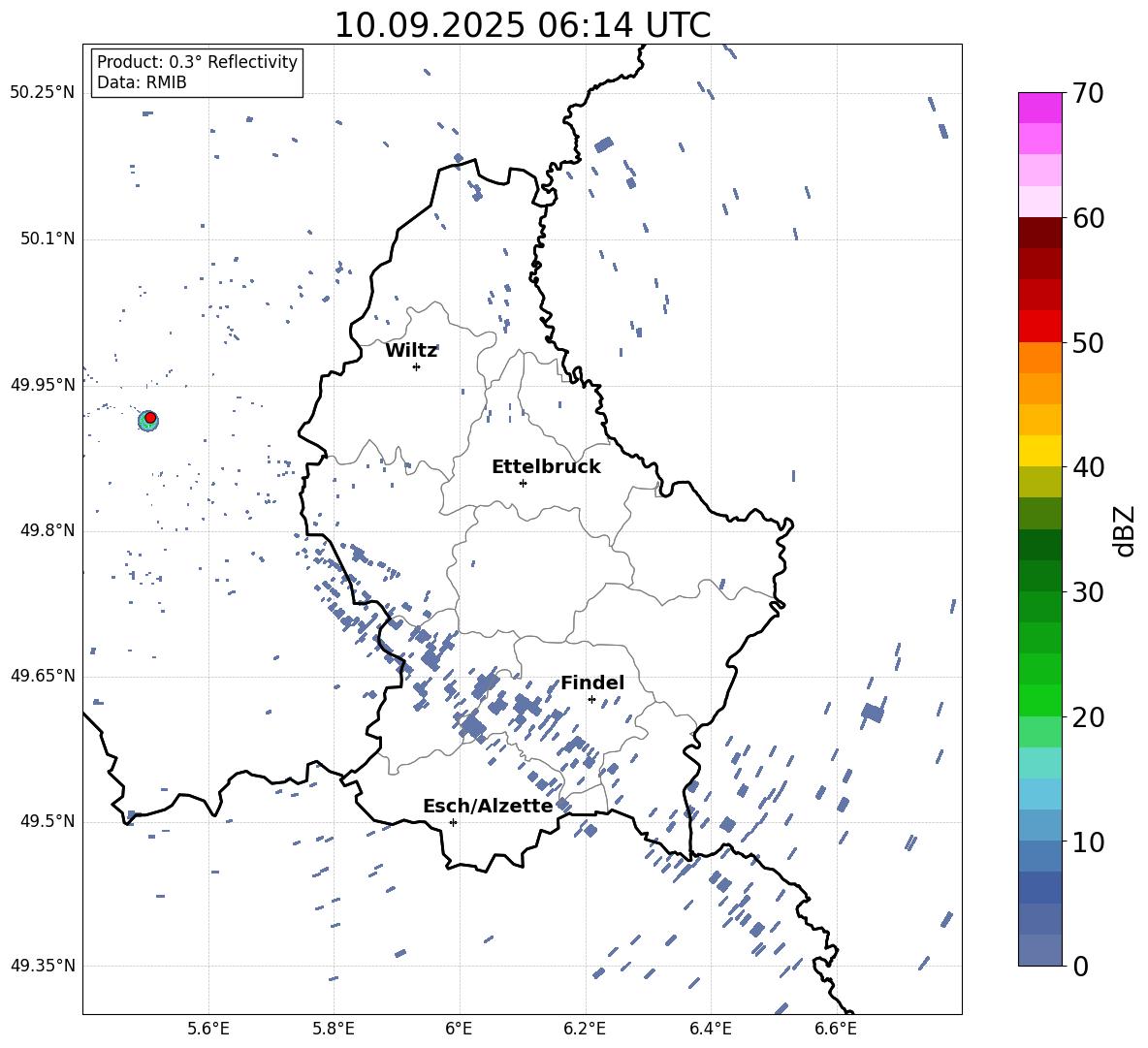
Task: Click the Ettelbruck city label
Action: tap(546, 467)
